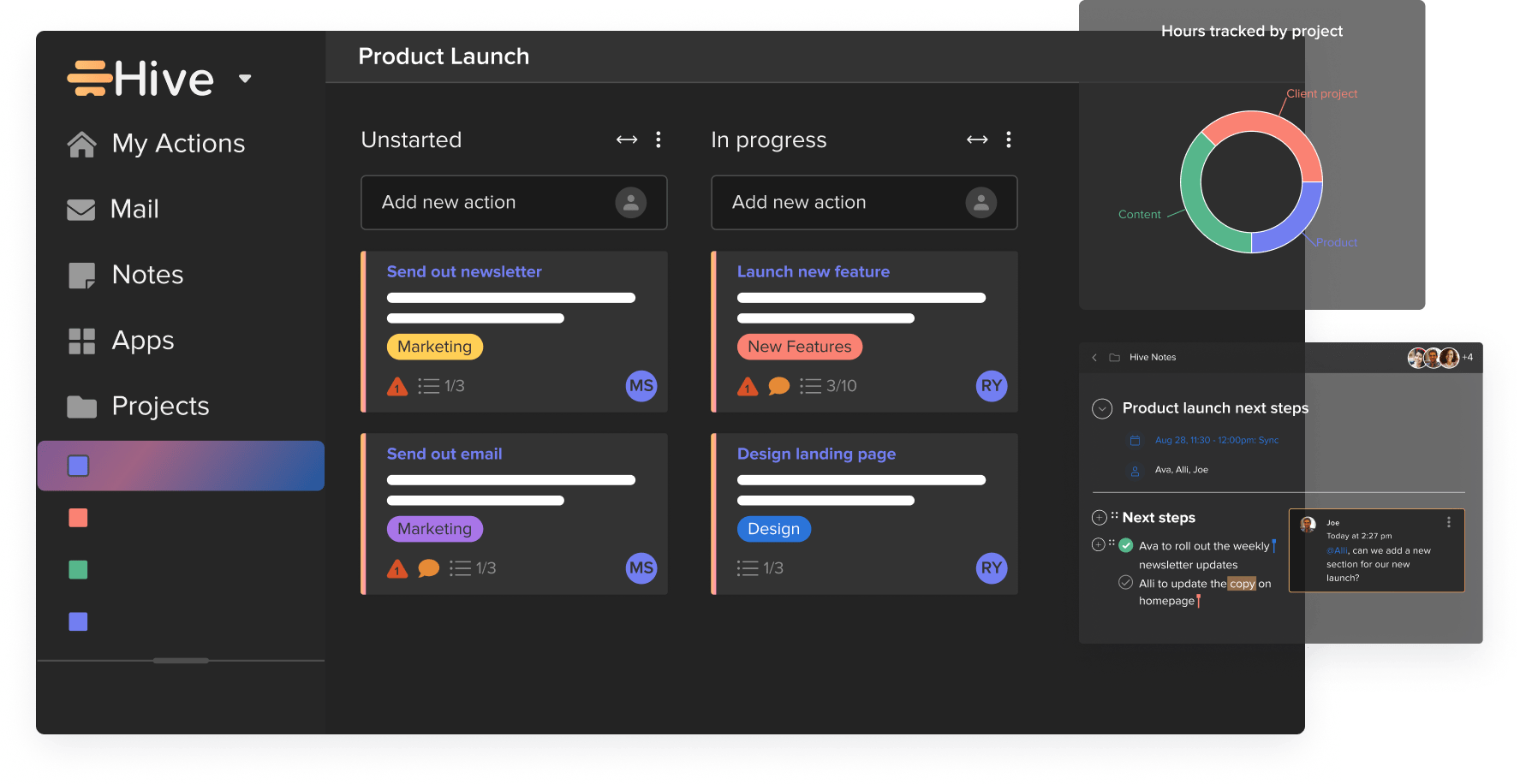Click the Marketing tag on Send out newsletter
This screenshot has height=784, width=1520.
click(434, 347)
